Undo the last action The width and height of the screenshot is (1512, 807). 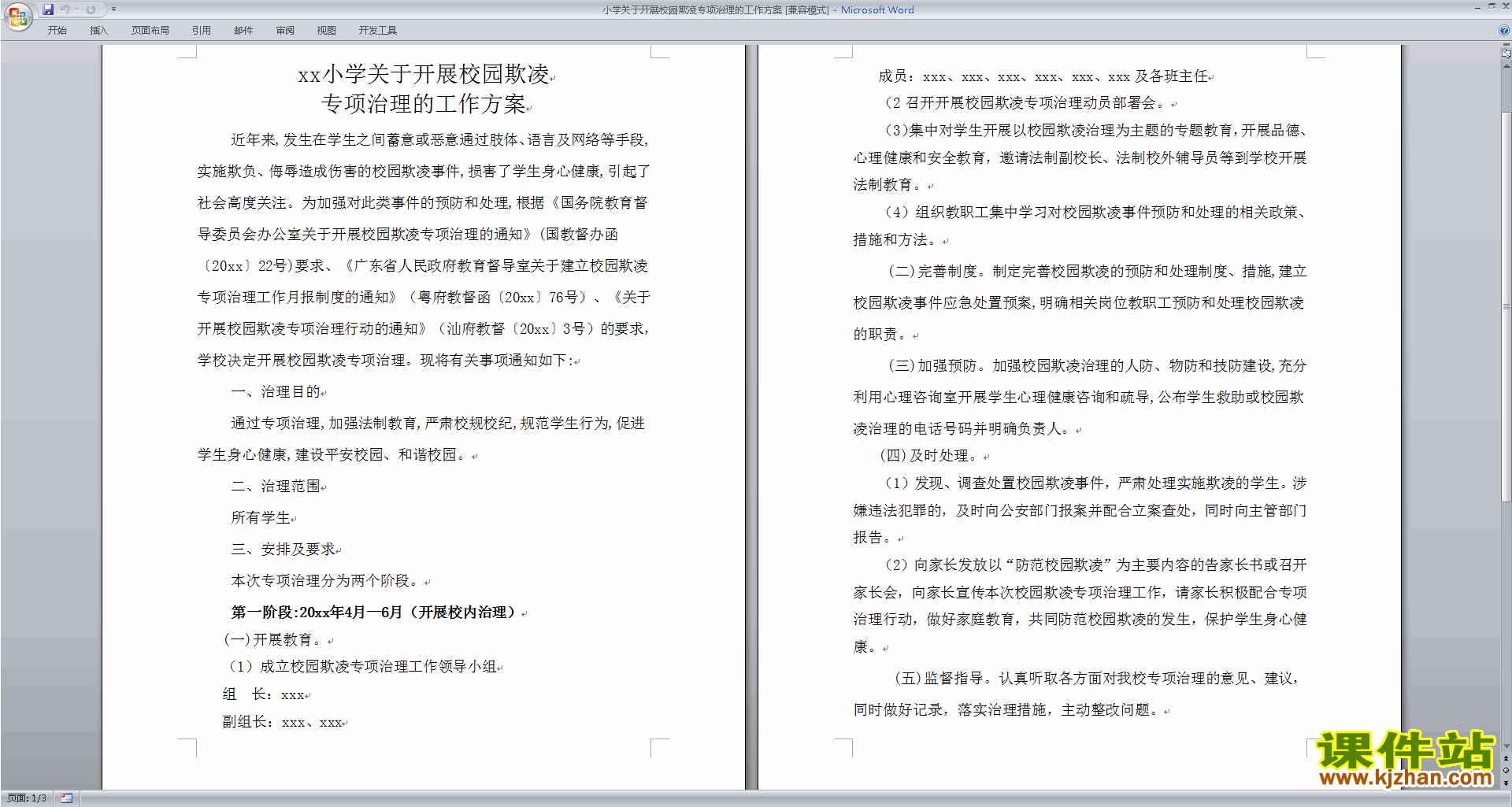[x=65, y=9]
